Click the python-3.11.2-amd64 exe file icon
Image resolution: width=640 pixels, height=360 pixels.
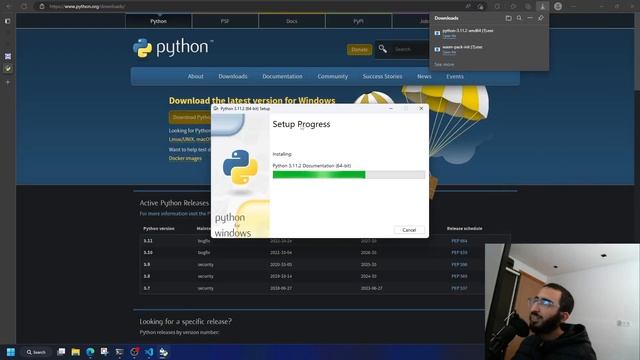tap(437, 33)
